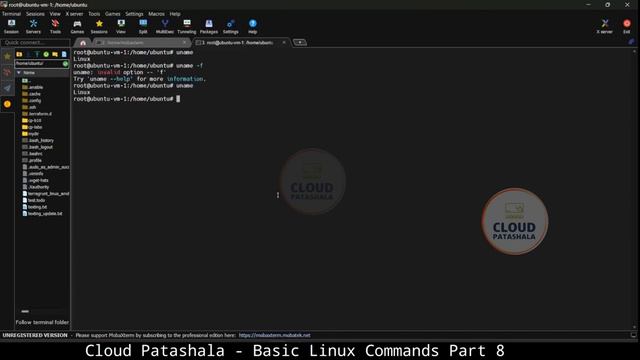Viewport: 640px width, 360px height.
Task: Select the .bash_logout file
Action: tap(38, 147)
